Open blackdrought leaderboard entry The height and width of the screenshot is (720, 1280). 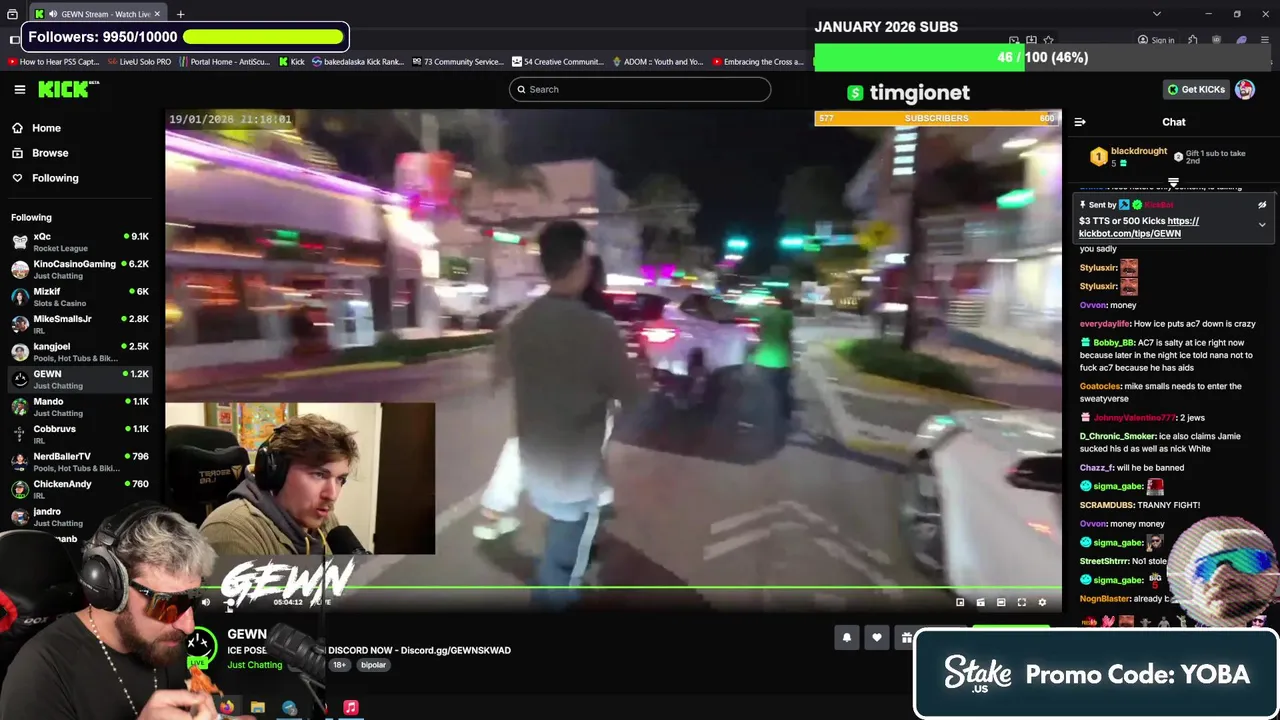(1128, 157)
